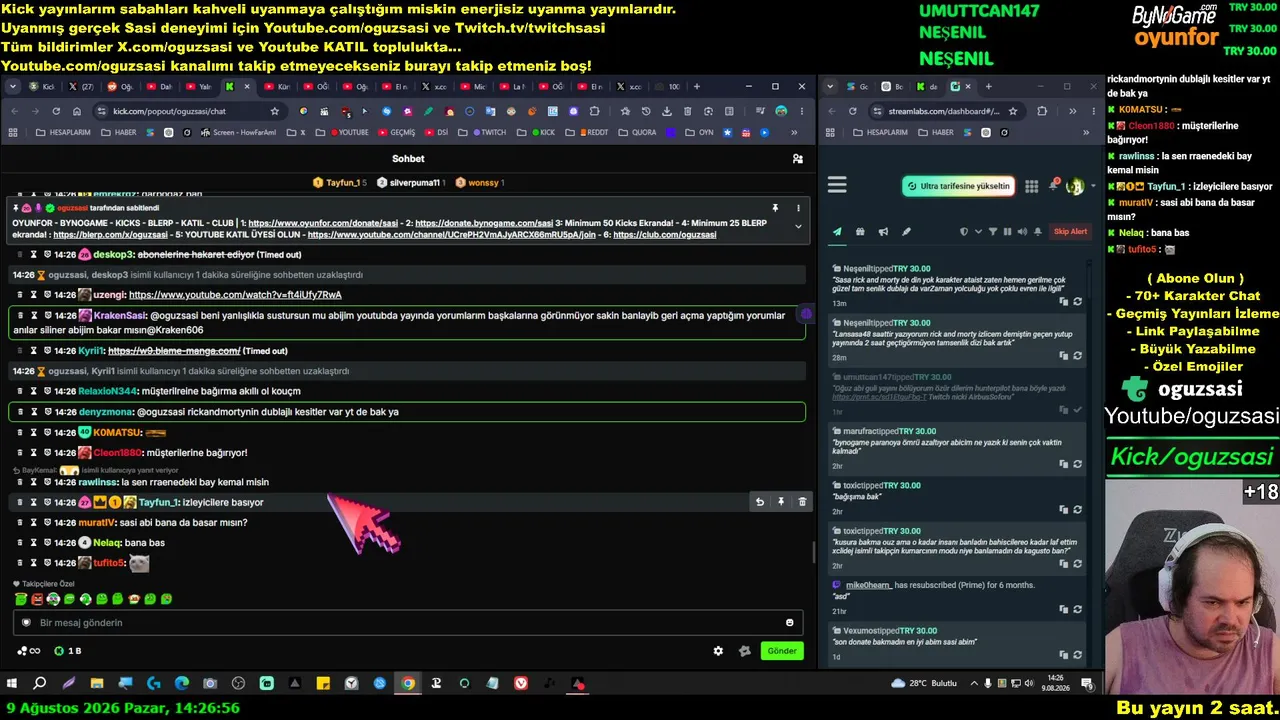Open the Windows taskbar search icon
1280x720 pixels.
tap(40, 684)
